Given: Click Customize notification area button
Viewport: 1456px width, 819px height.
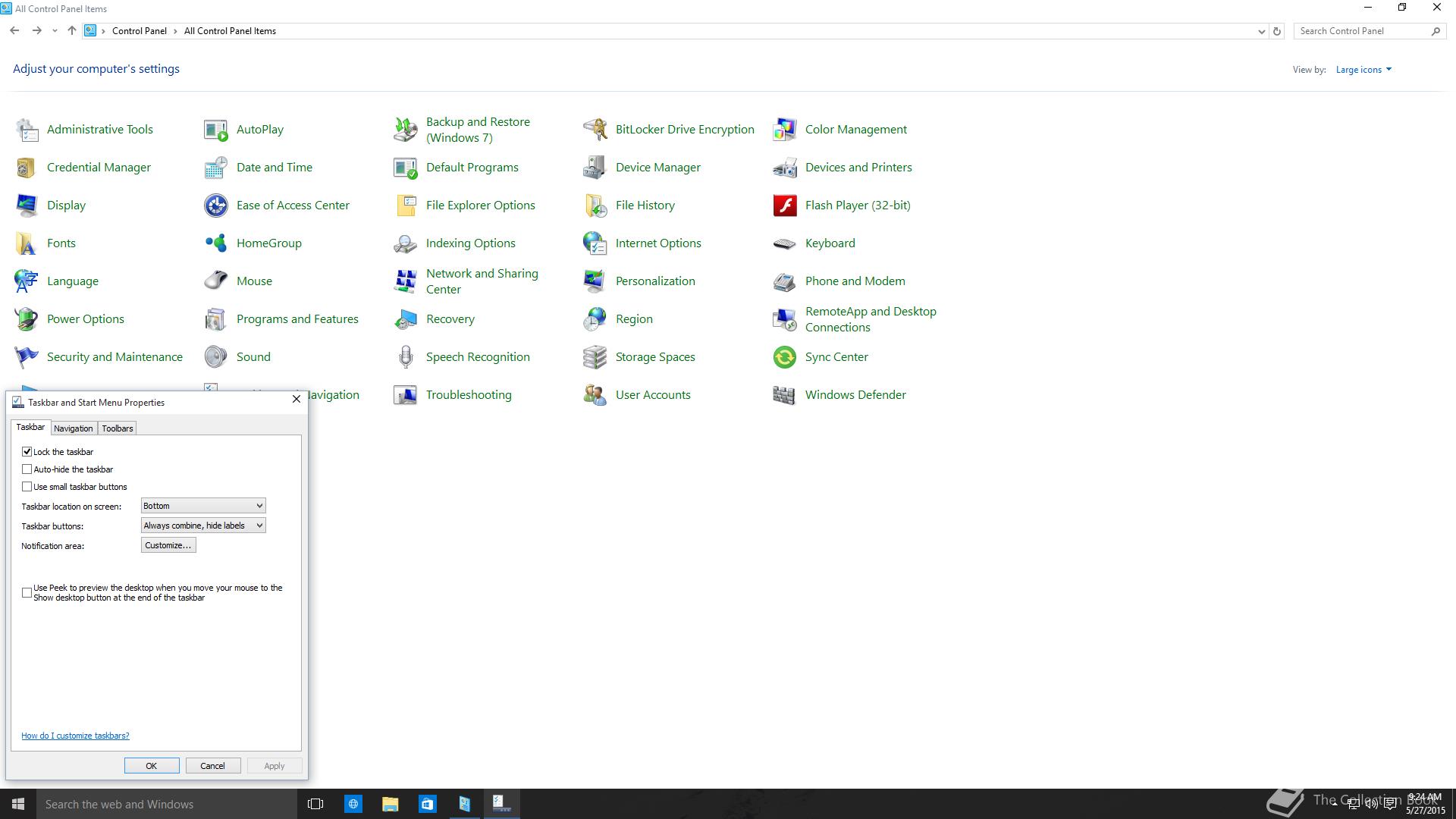Looking at the screenshot, I should pos(168,545).
